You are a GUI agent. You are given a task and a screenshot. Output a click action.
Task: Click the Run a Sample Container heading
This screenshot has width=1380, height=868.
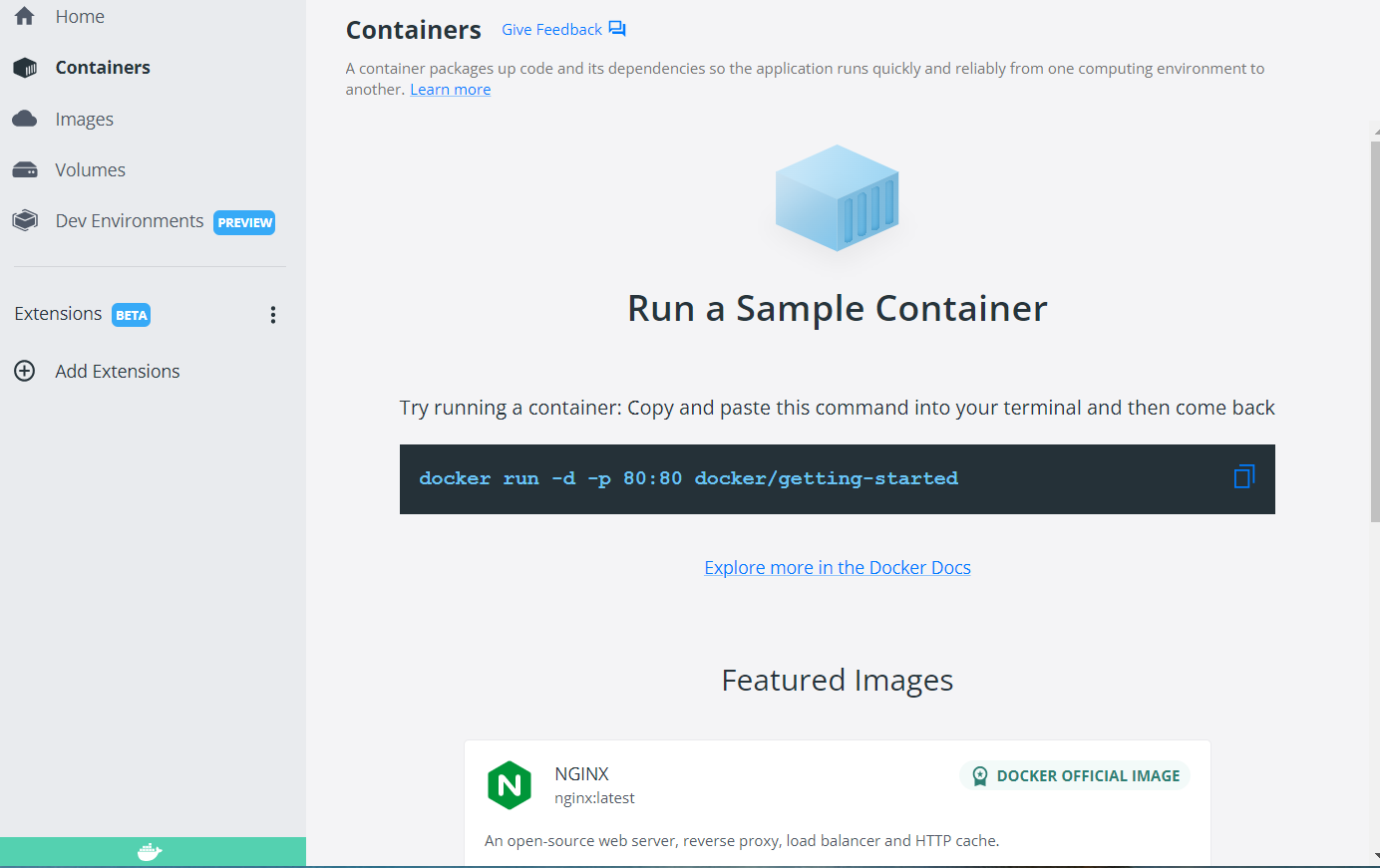[838, 309]
